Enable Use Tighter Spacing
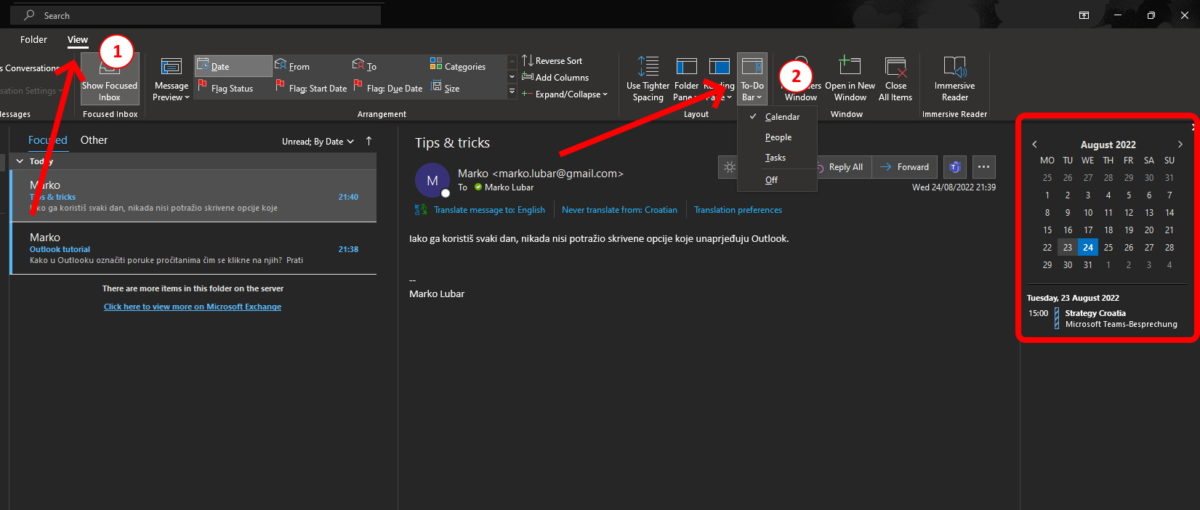This screenshot has width=1200, height=510. click(648, 78)
